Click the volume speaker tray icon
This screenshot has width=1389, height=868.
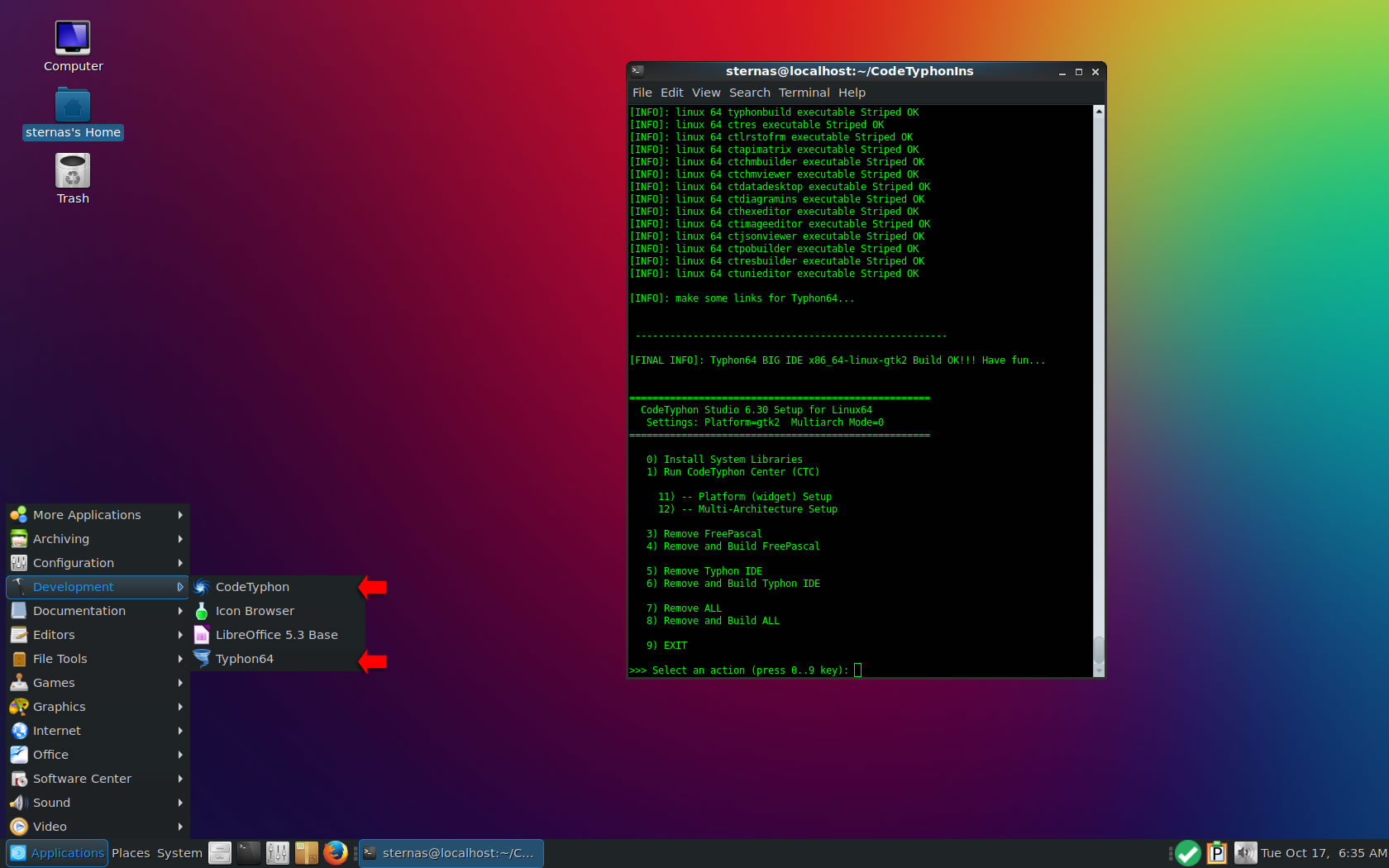pyautogui.click(x=1245, y=853)
